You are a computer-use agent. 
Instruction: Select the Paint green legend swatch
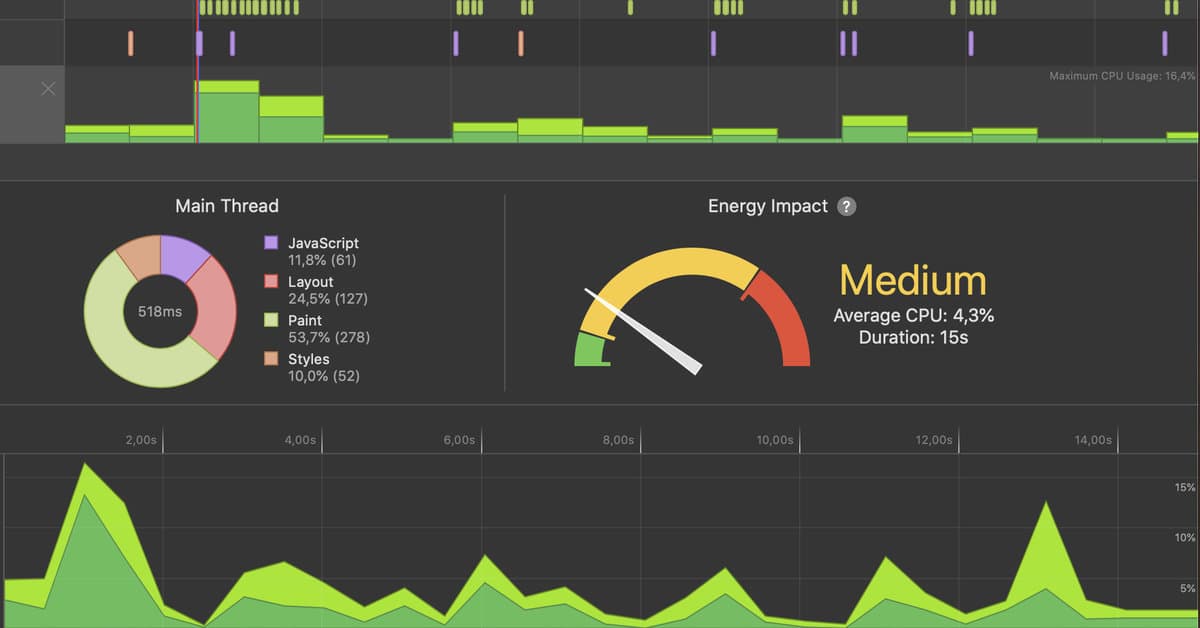point(271,320)
